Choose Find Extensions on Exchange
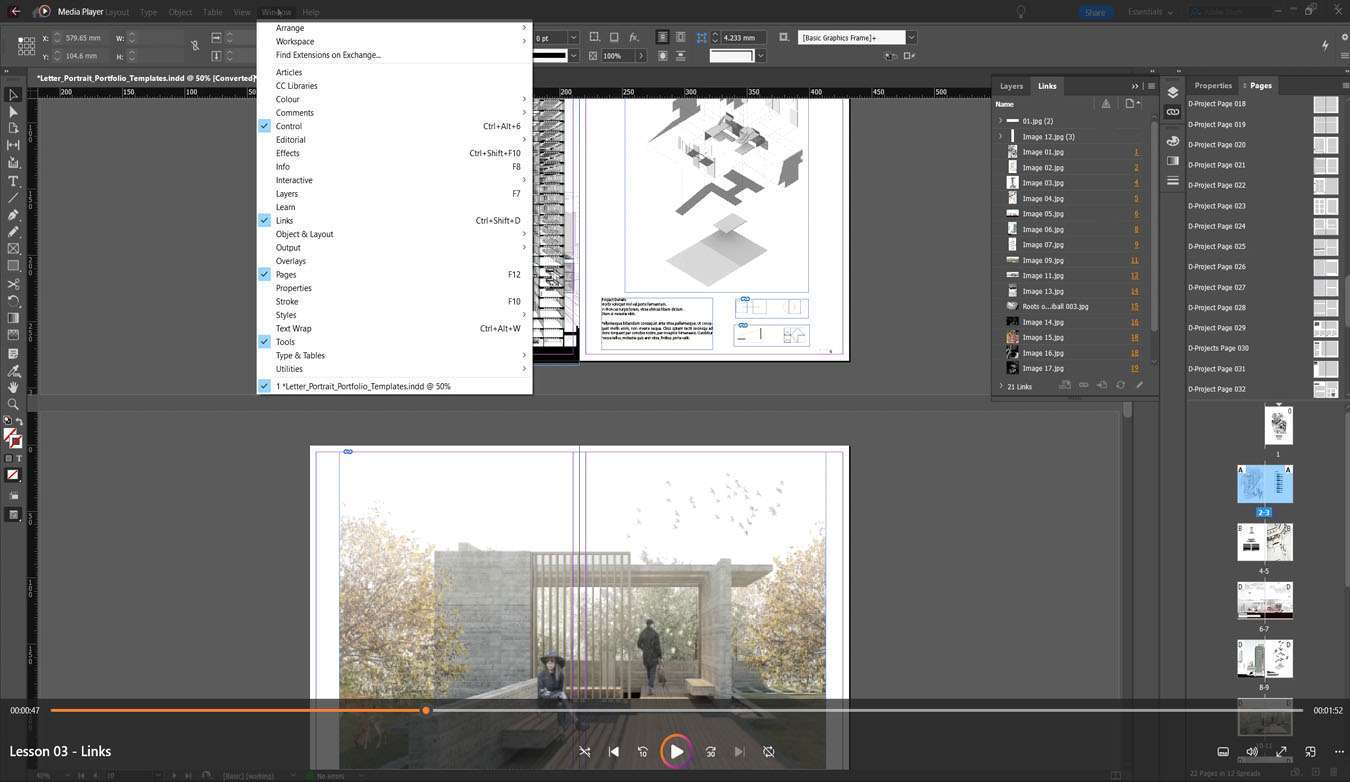Screen dimensions: 1350x782 tap(394, 55)
